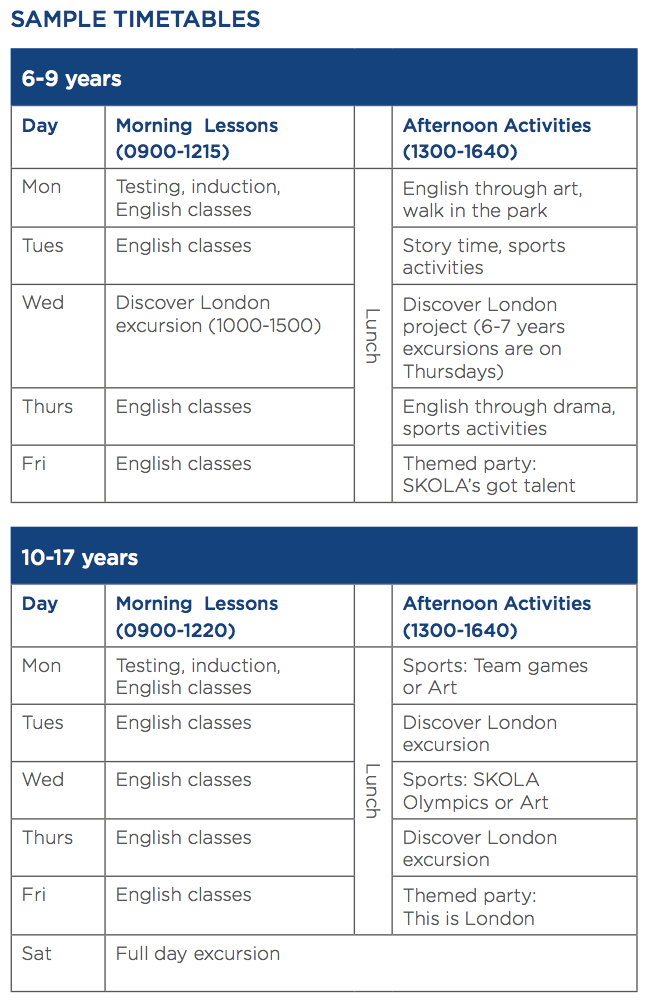Image resolution: width=652 pixels, height=1004 pixels.
Task: Click the "Sat" day cell
Action: pos(37,953)
